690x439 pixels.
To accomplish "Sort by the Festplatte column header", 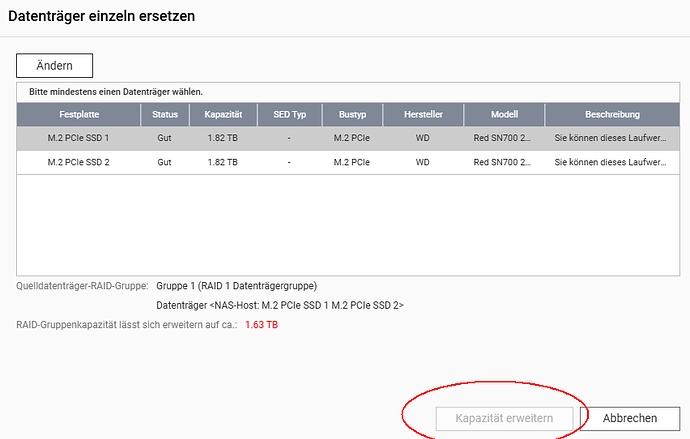I will (x=78, y=114).
